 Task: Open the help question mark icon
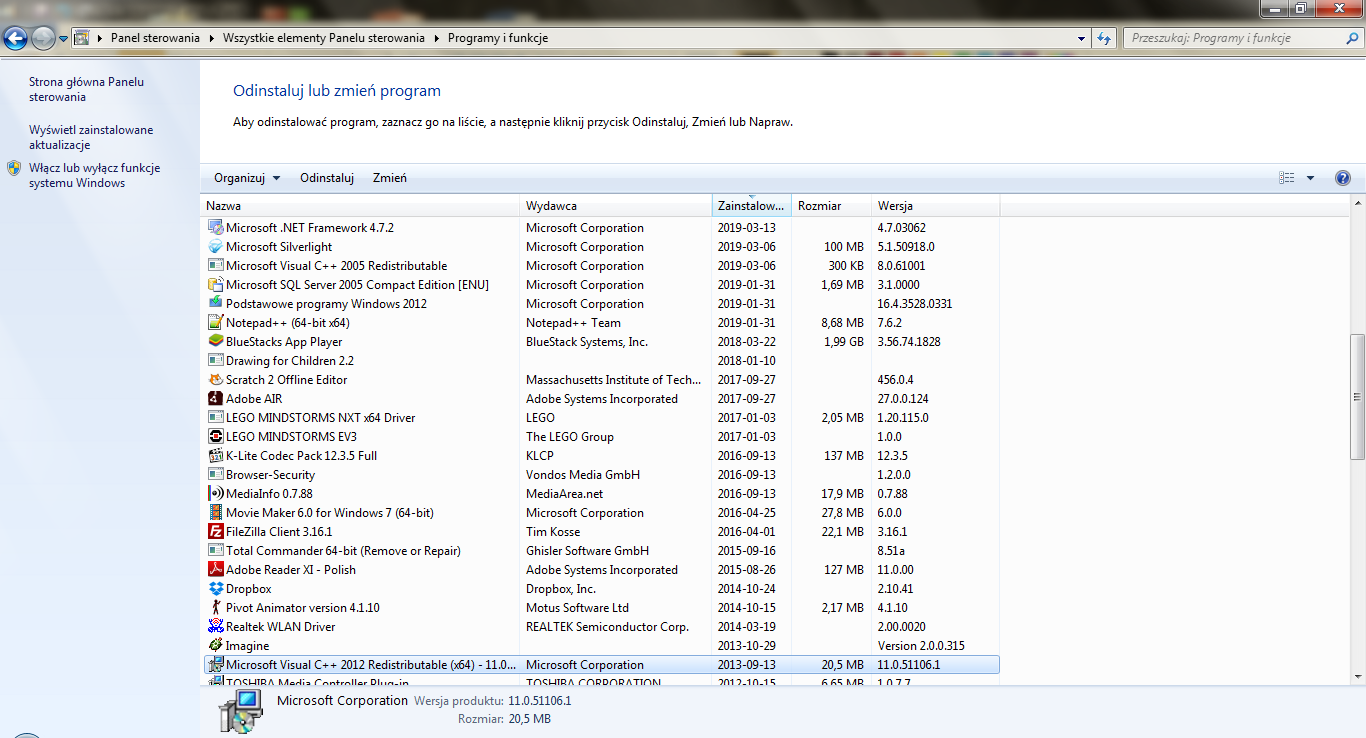[1343, 178]
